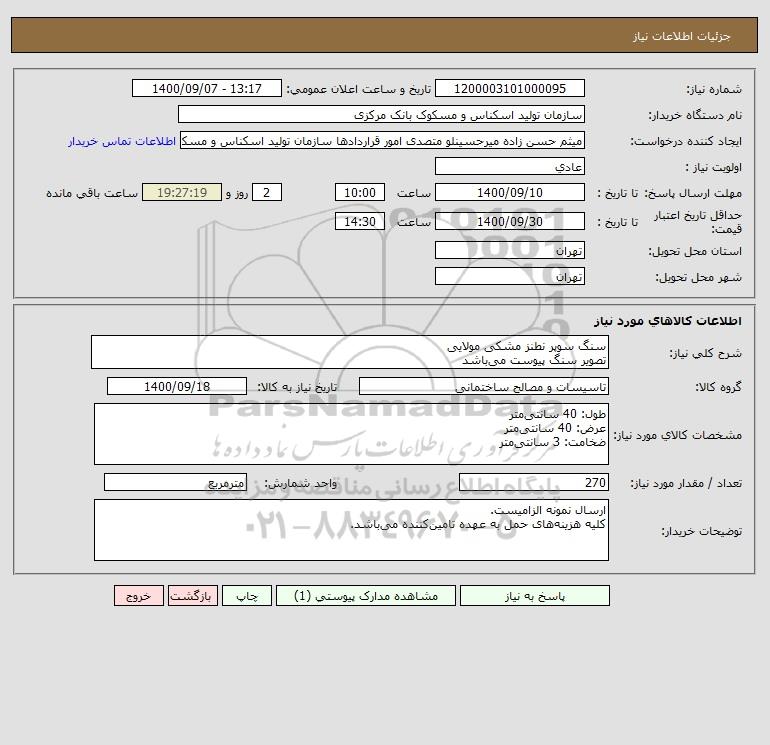Click the جزئیات اطلاعات نیاز header title

[682, 36]
